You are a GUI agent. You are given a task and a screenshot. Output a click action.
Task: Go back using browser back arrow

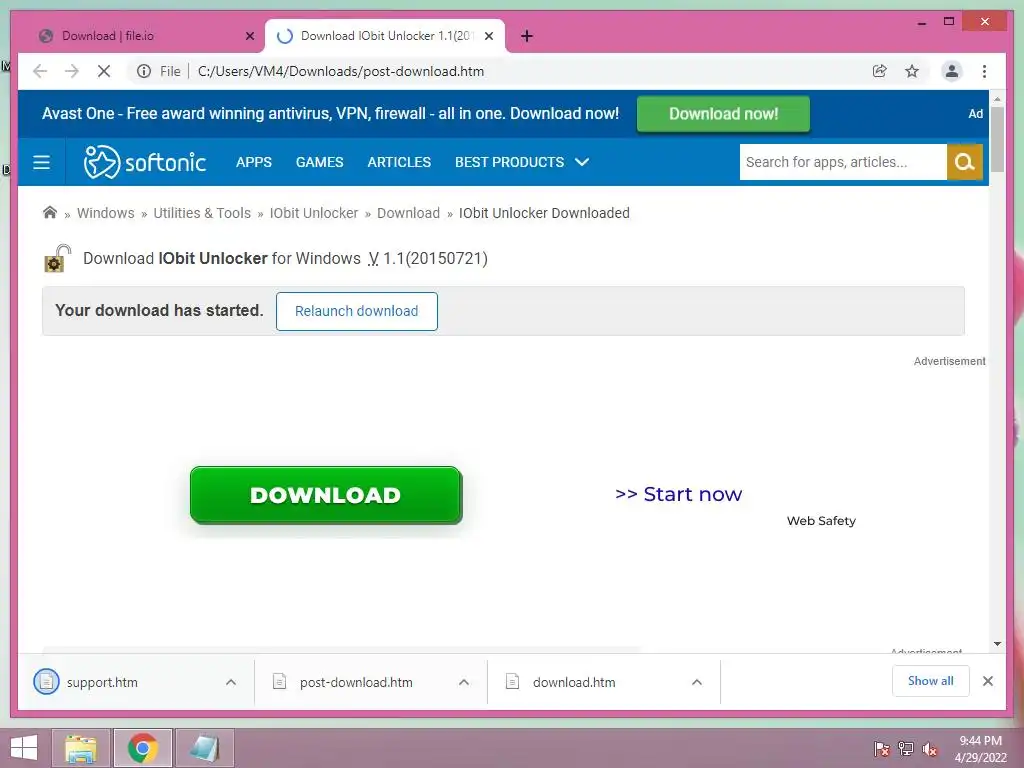(40, 71)
